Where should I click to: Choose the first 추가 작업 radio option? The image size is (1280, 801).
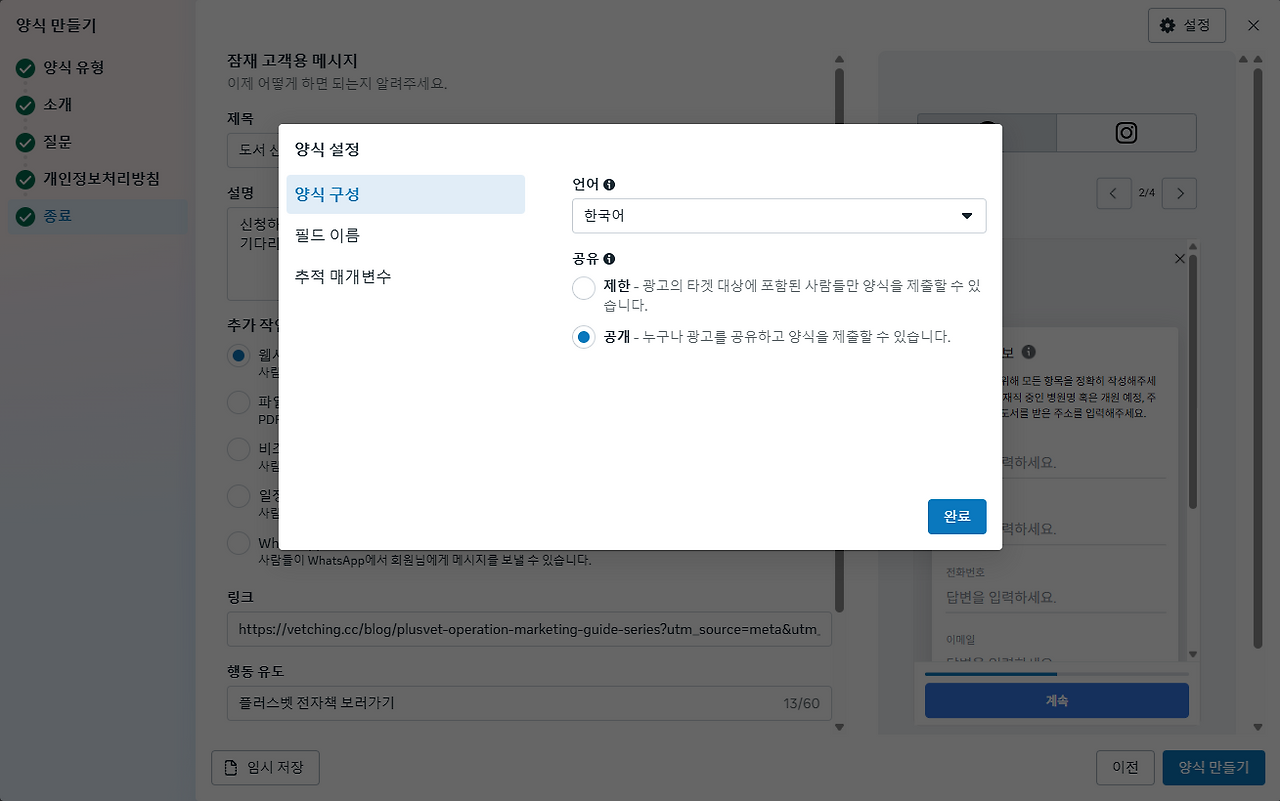[237, 353]
